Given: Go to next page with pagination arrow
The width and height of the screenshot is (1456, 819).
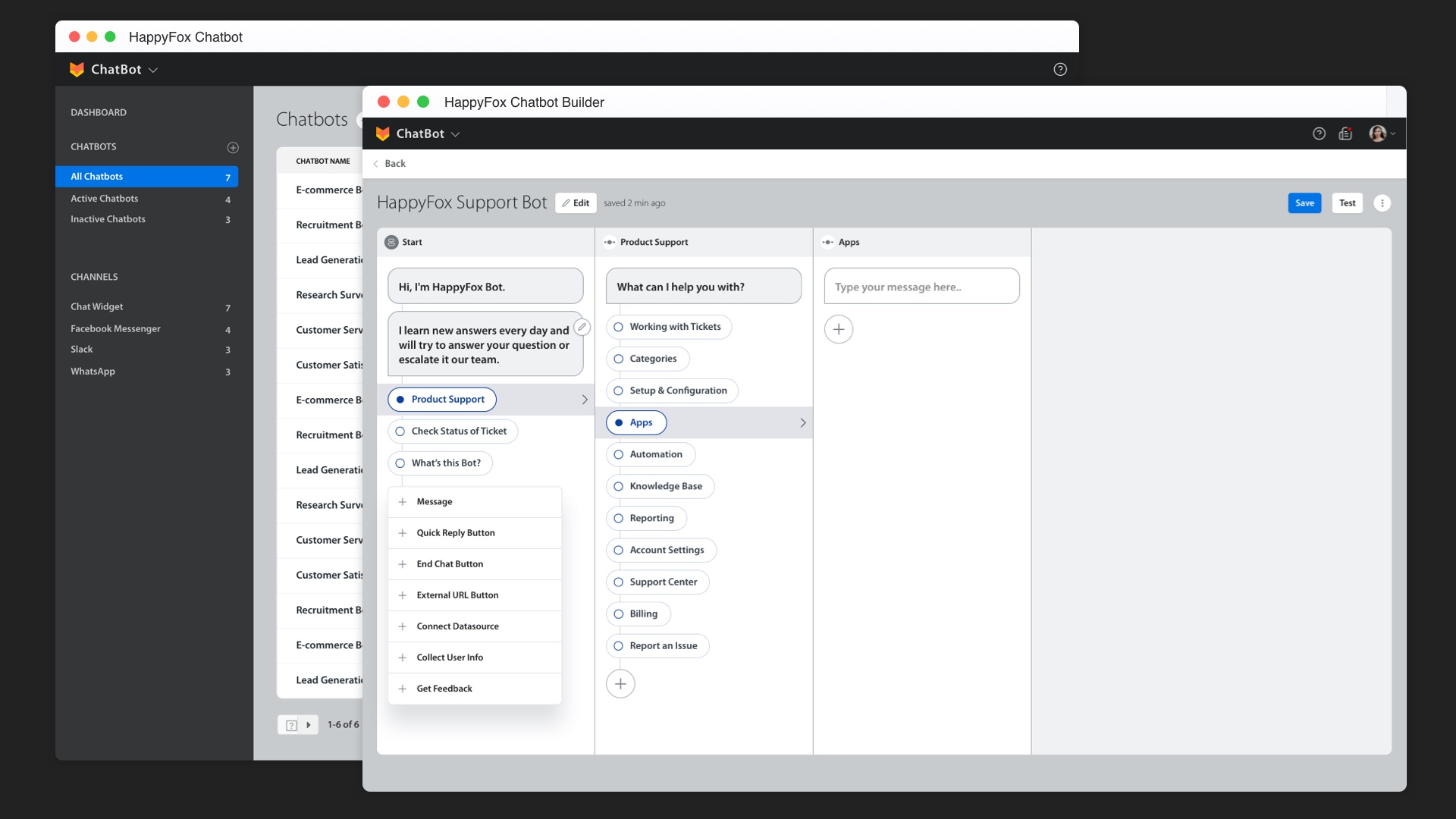Looking at the screenshot, I should pyautogui.click(x=309, y=725).
